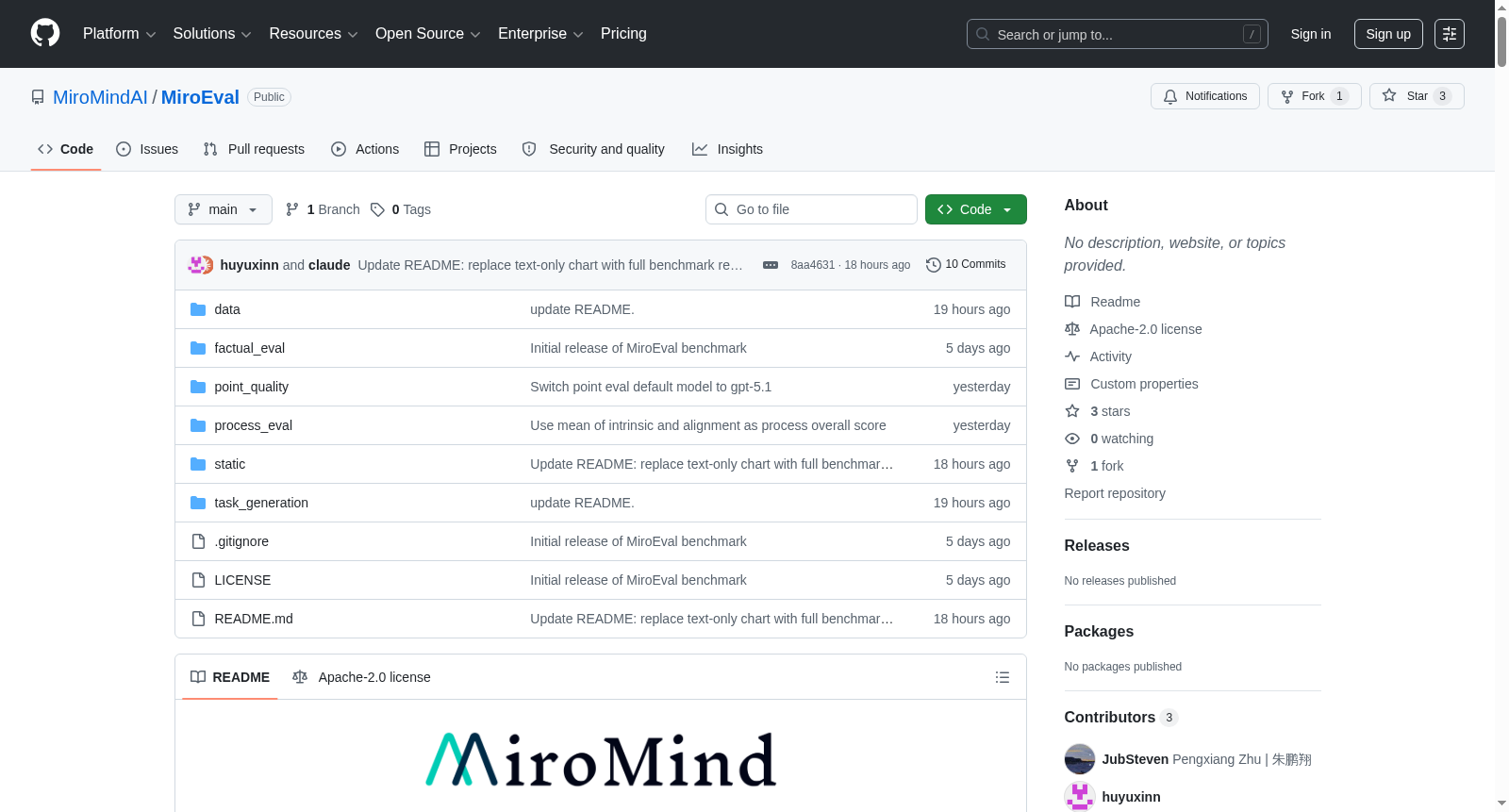Expand the Enterprise menu

(x=540, y=34)
